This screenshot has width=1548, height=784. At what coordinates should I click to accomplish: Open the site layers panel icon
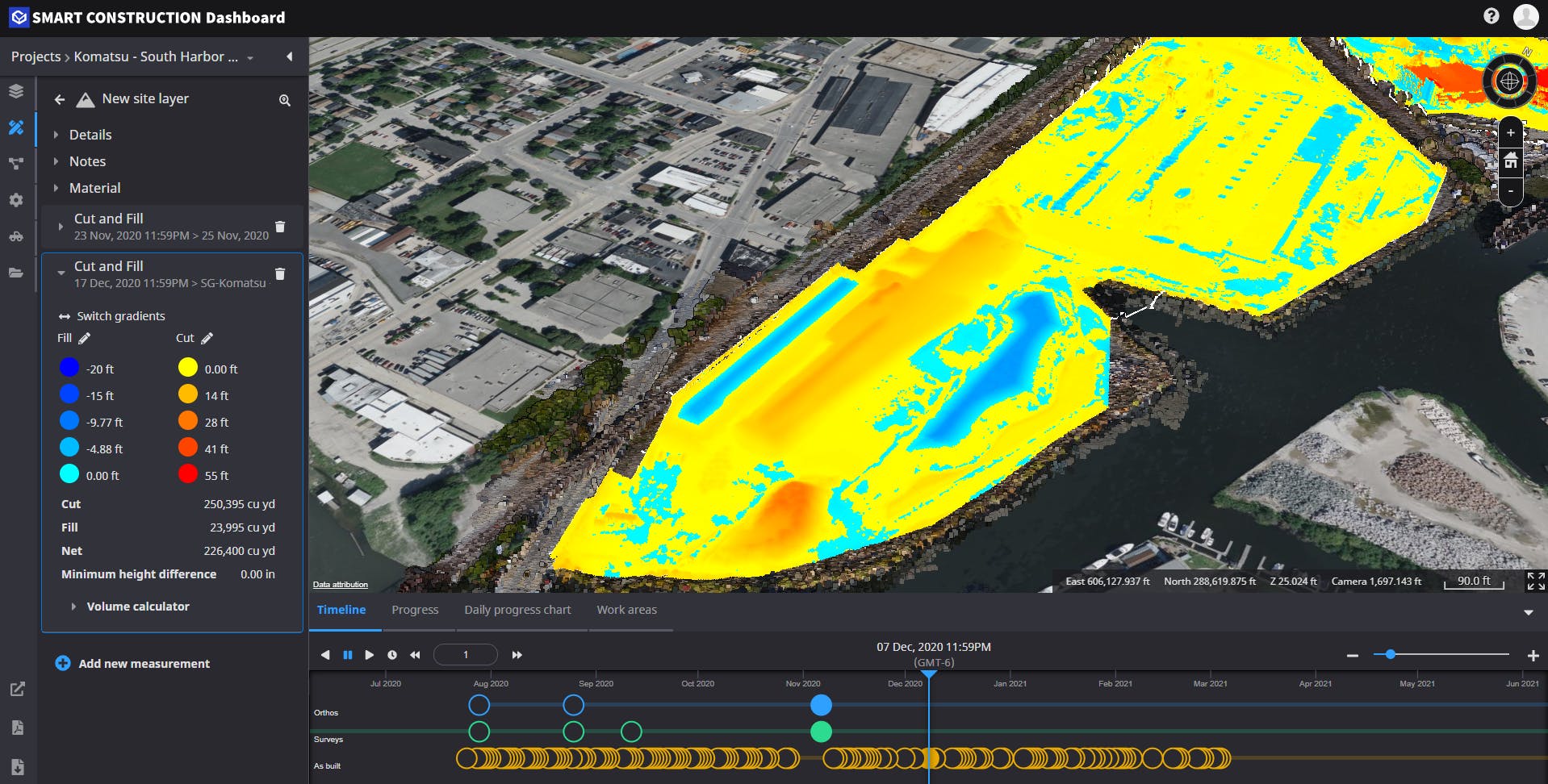[x=16, y=90]
